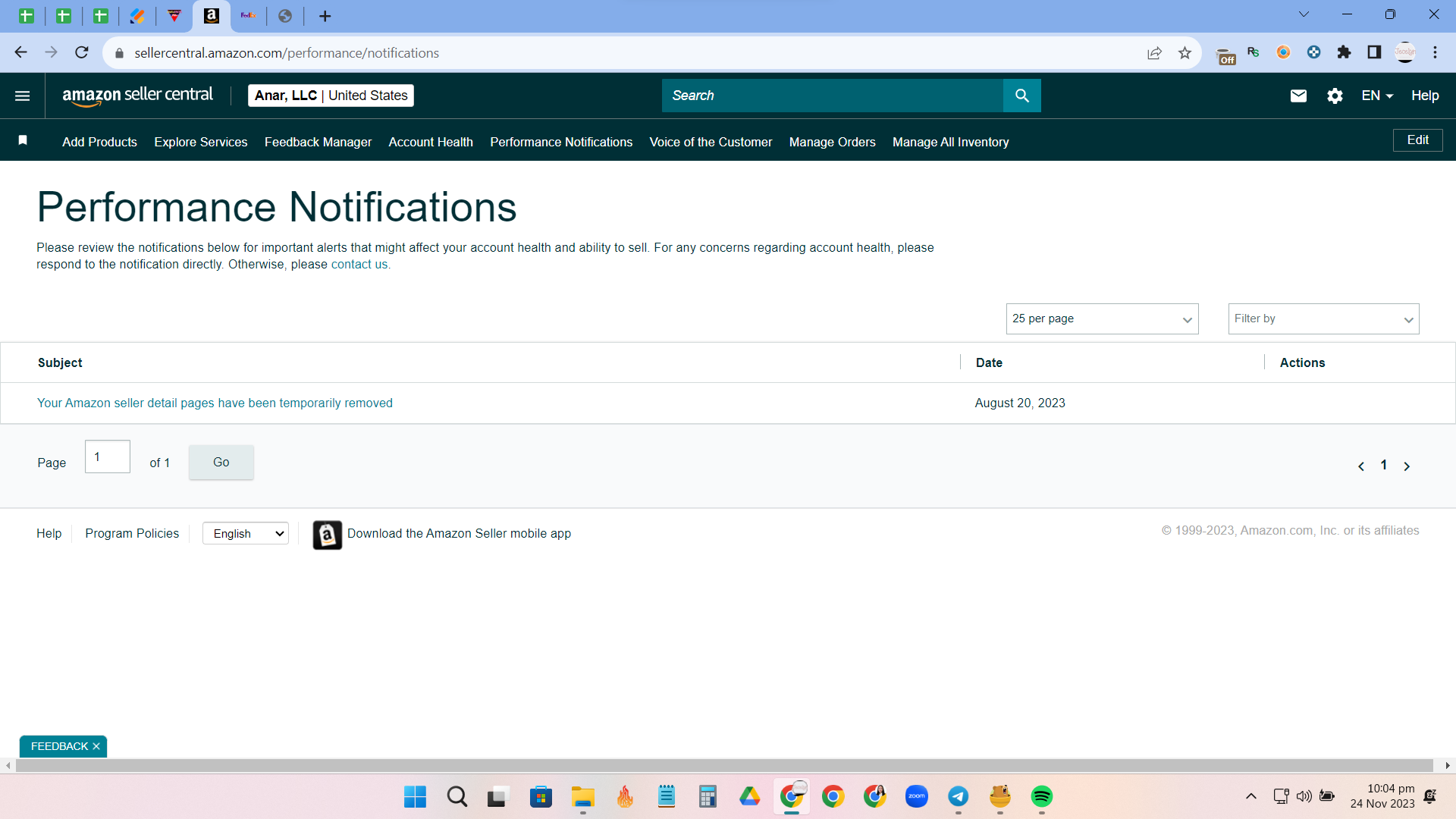
Task: Open Explore Services in the navigation bar
Action: point(201,142)
